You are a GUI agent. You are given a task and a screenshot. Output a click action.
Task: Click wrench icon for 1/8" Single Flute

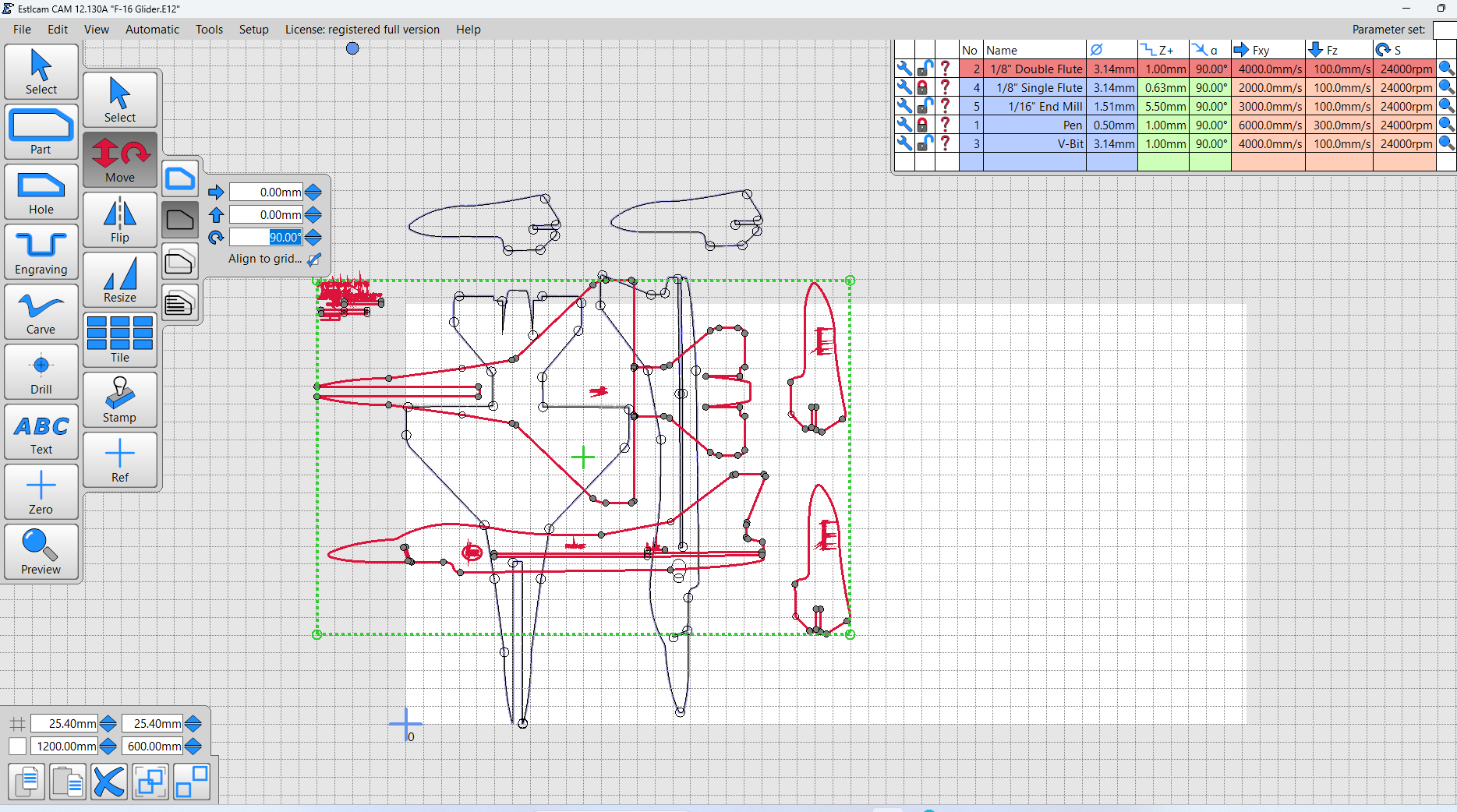pos(904,87)
